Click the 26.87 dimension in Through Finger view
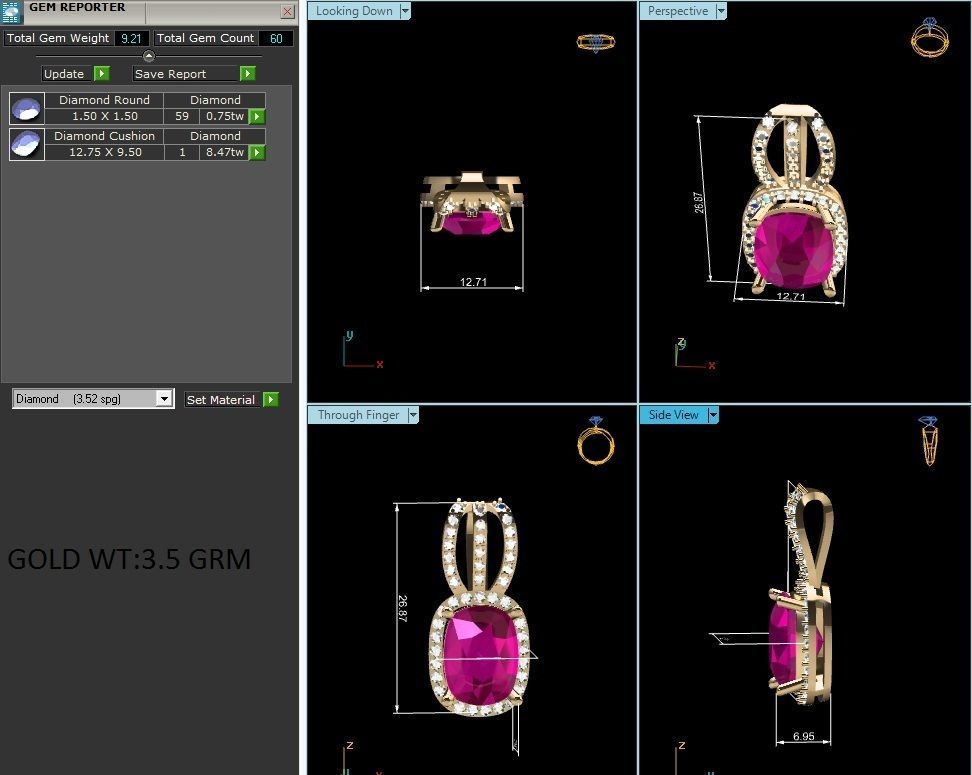This screenshot has height=775, width=972. (402, 608)
